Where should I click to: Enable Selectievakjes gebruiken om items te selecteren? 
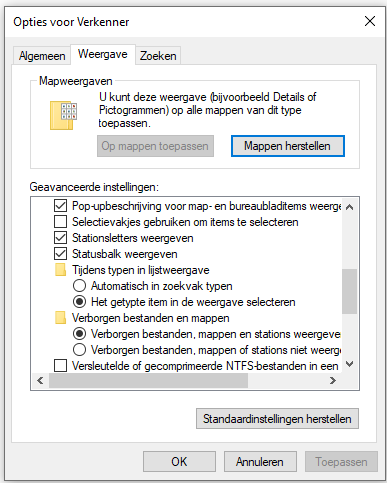click(60, 222)
